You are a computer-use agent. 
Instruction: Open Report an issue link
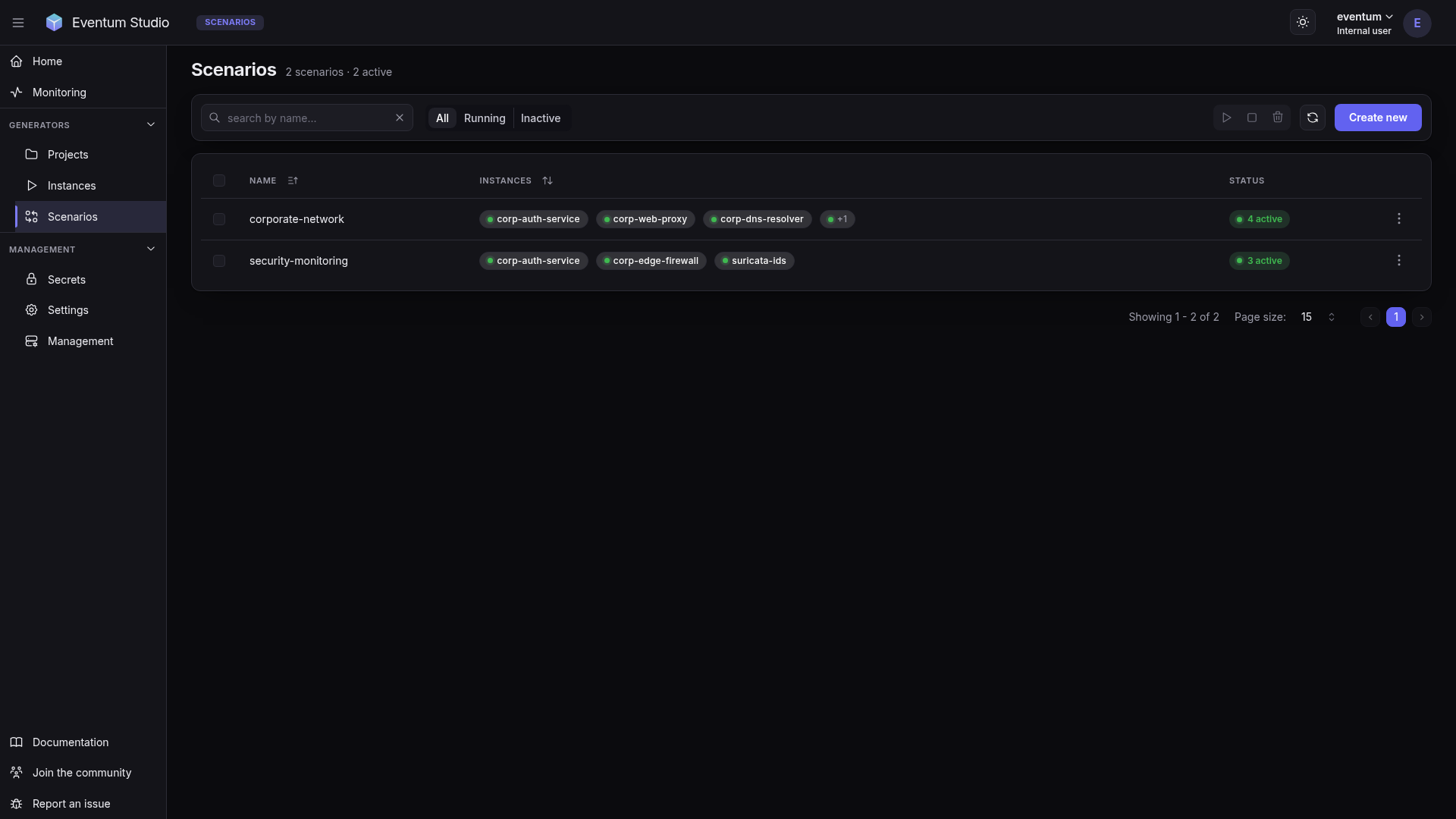pyautogui.click(x=83, y=804)
